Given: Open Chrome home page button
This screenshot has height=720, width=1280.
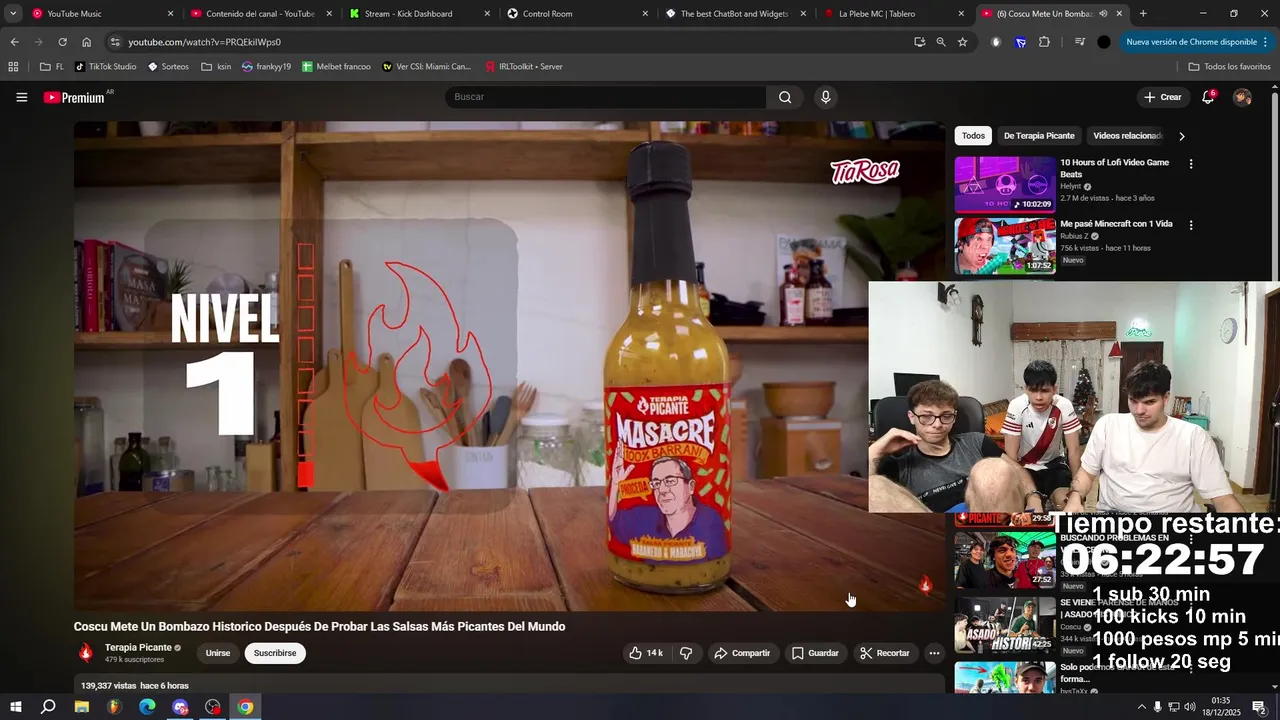Looking at the screenshot, I should point(86,42).
